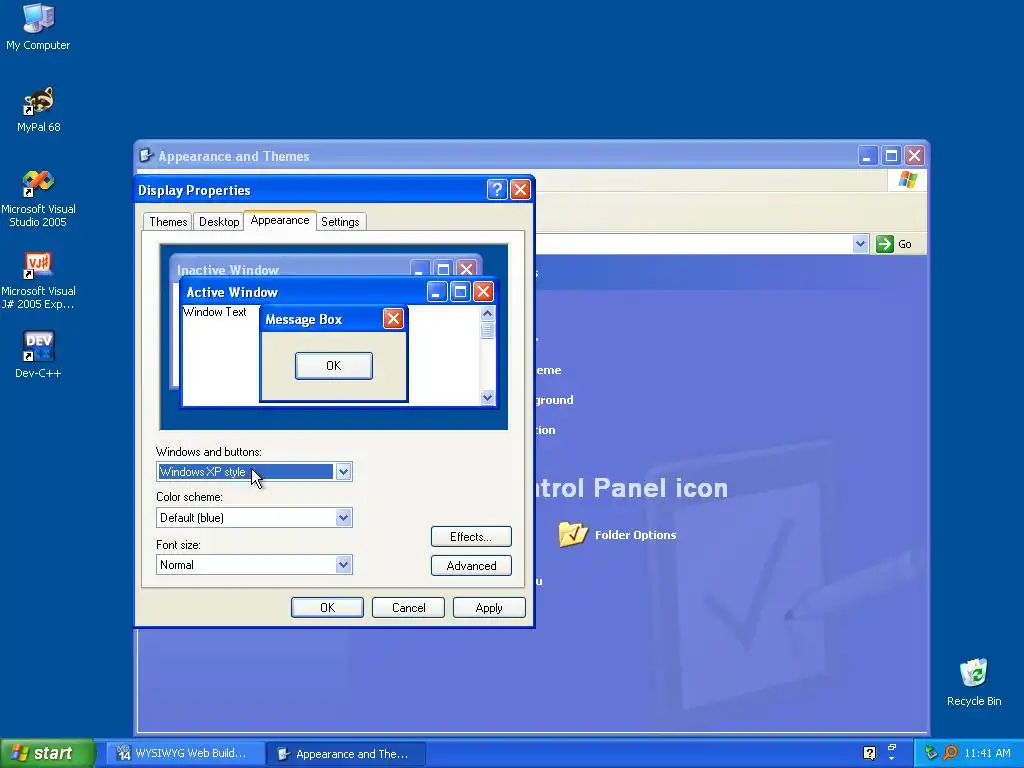1024x768 pixels.
Task: Switch to the Appearance and Themes taskbar button
Action: click(346, 754)
